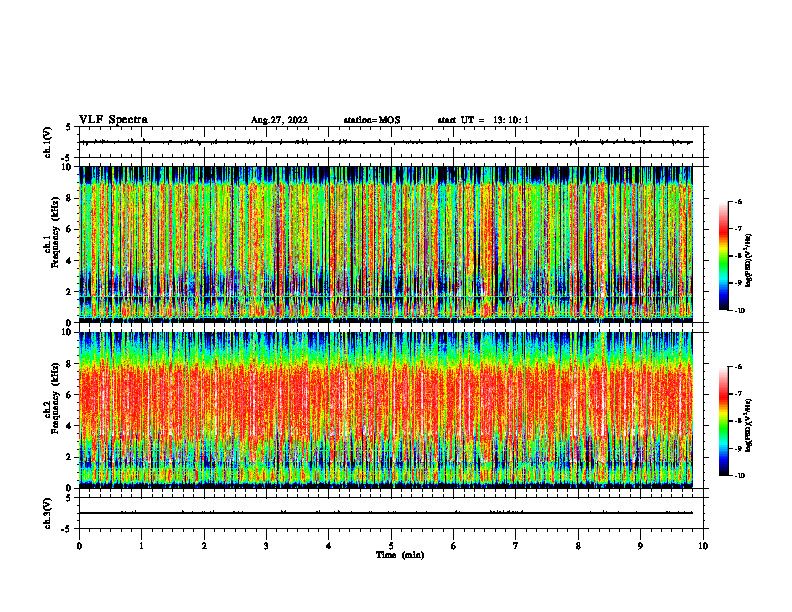
Task: Click the log(PSD) label beside ch.1 color bar
Action: (749, 261)
